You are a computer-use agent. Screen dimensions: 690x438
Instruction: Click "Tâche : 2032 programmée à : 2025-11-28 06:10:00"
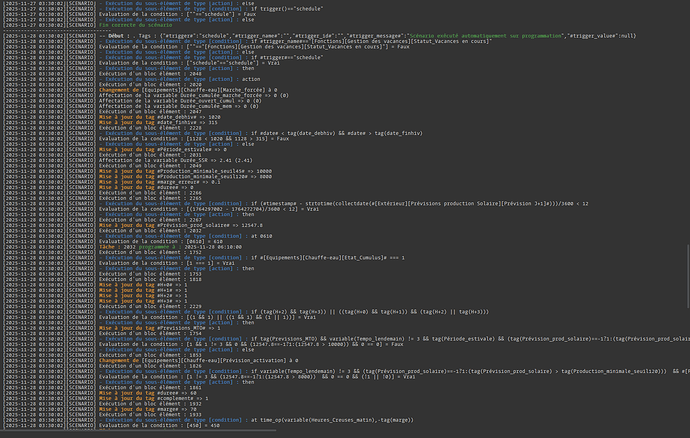point(170,247)
